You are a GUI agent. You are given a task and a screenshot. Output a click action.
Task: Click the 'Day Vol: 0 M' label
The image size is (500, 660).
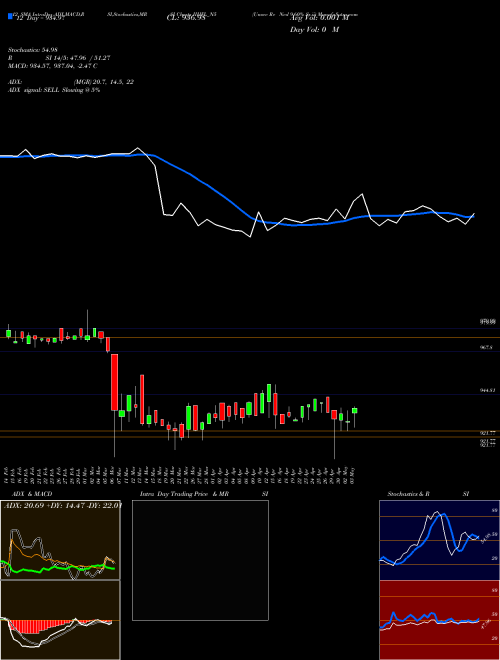click(x=314, y=30)
